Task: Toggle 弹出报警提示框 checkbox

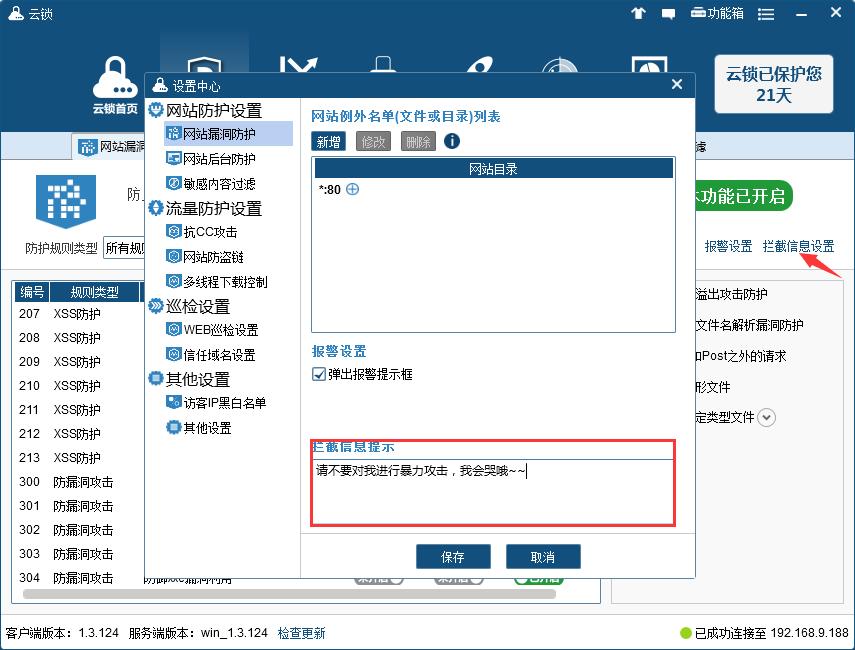Action: coord(318,374)
